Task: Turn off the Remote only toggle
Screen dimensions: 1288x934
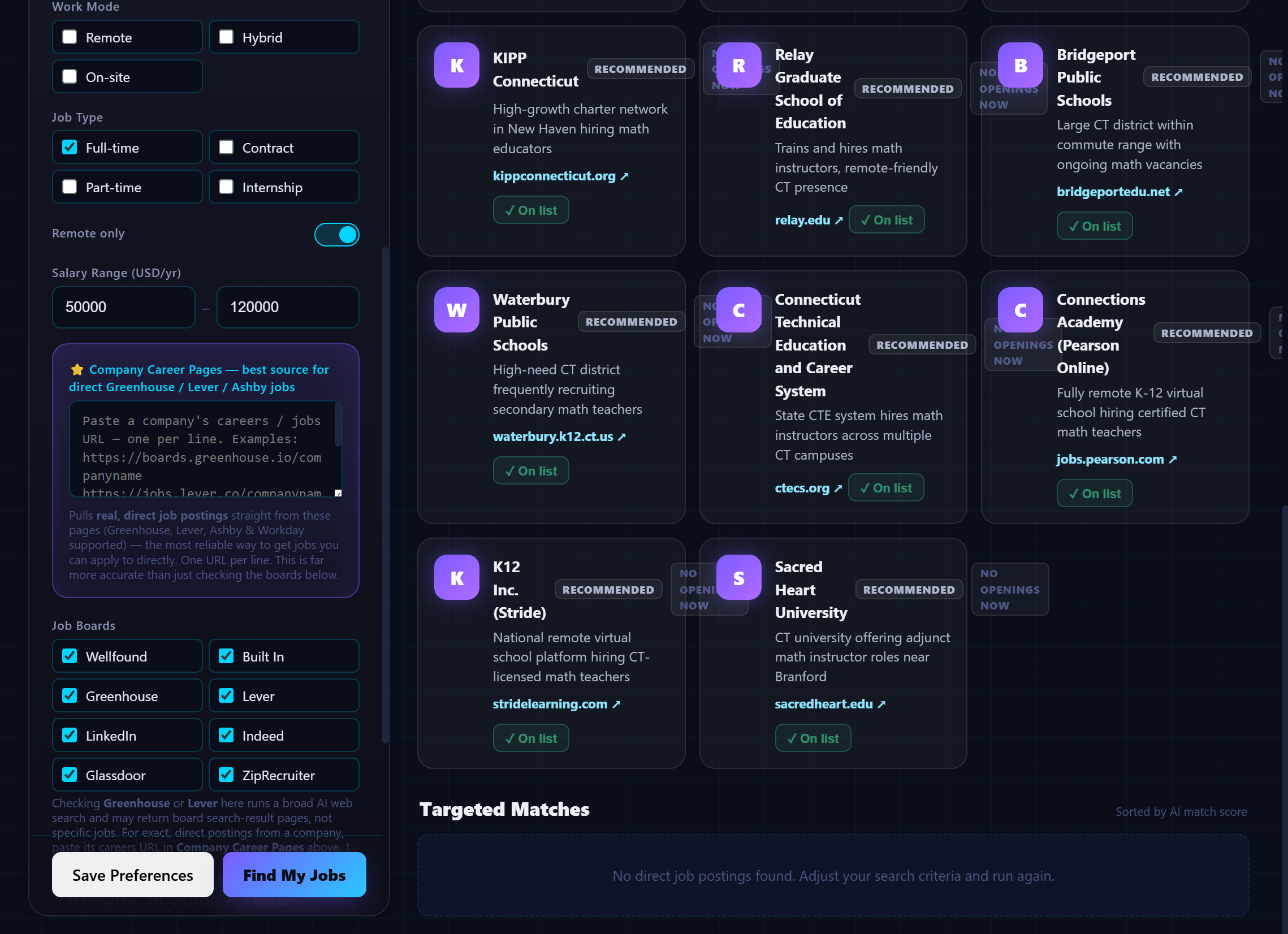Action: (x=337, y=235)
